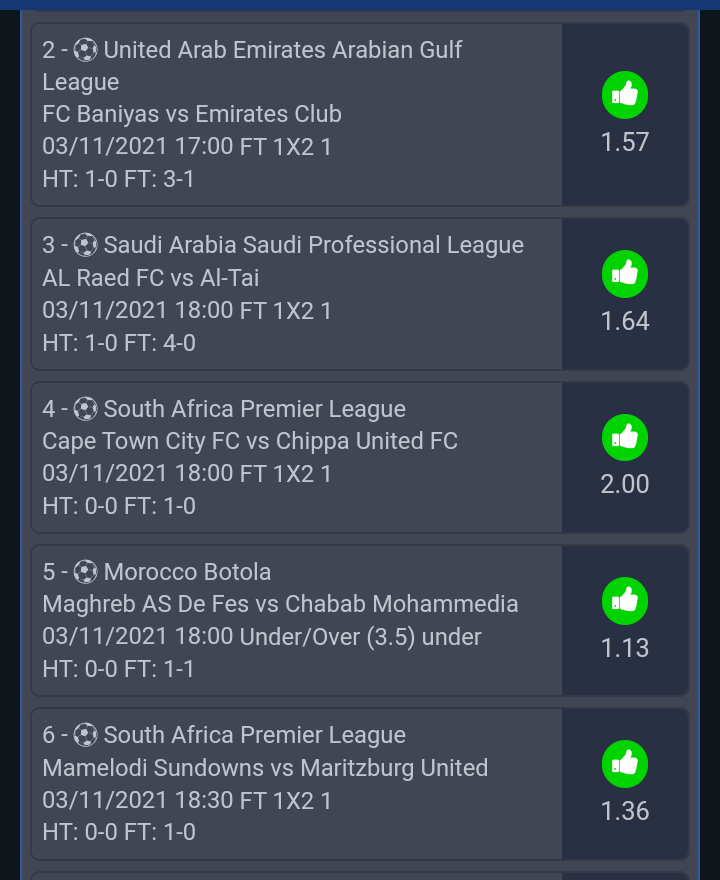The image size is (720, 880).
Task: Click thumbs-up icon for FC Baniyas match
Action: point(625,95)
